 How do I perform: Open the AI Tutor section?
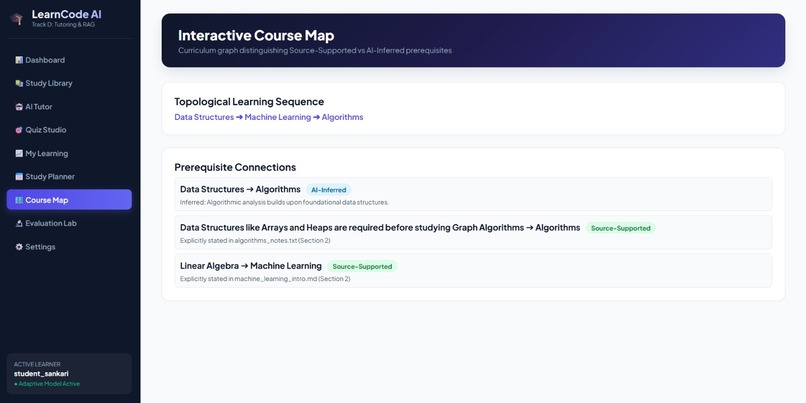(69, 107)
